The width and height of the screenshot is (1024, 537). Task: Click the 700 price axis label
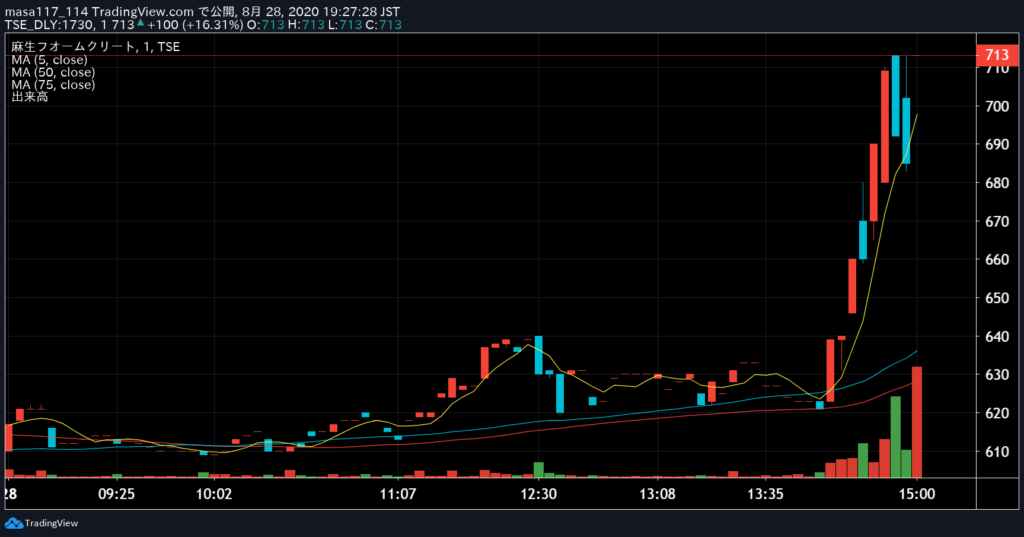(997, 106)
